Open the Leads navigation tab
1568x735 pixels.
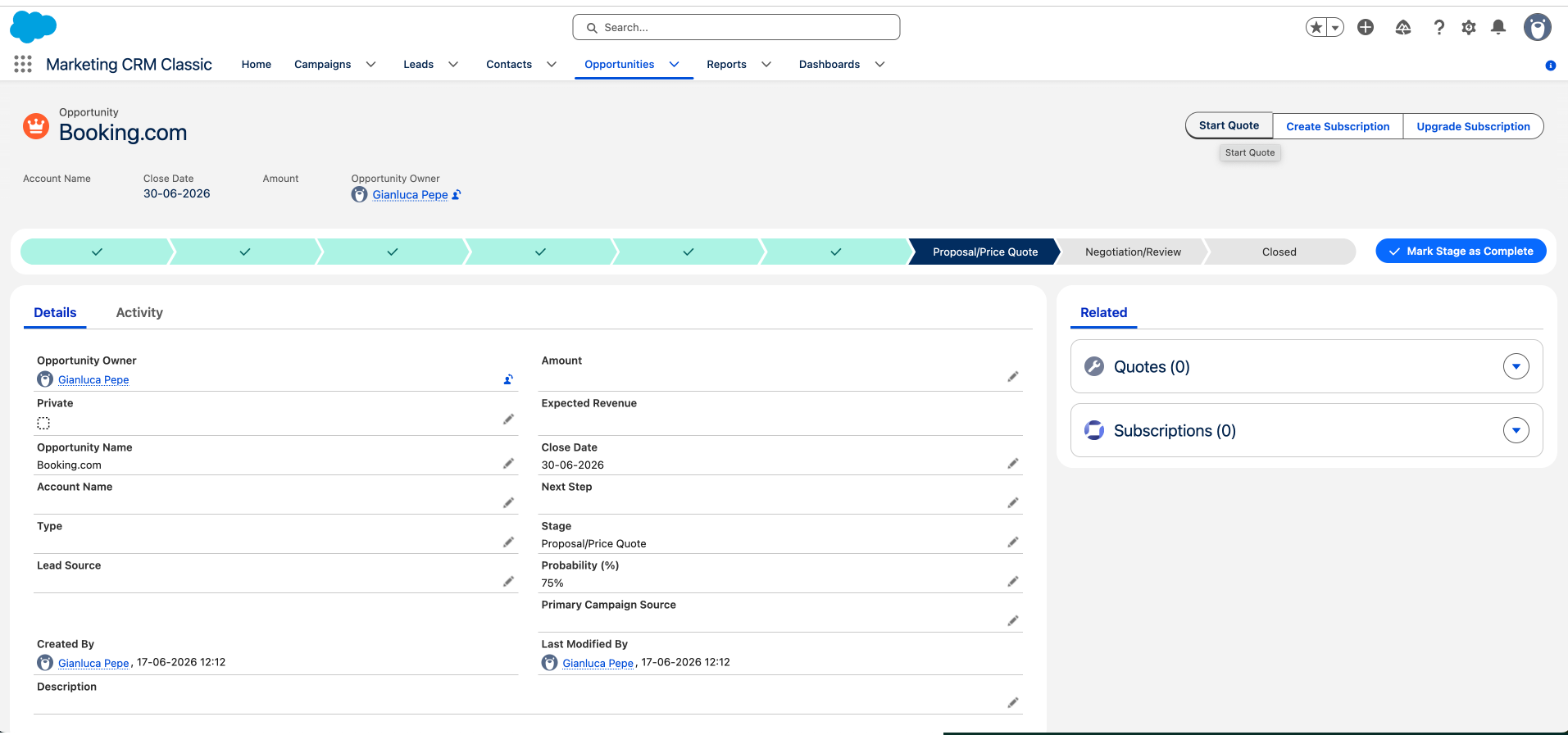pyautogui.click(x=419, y=64)
